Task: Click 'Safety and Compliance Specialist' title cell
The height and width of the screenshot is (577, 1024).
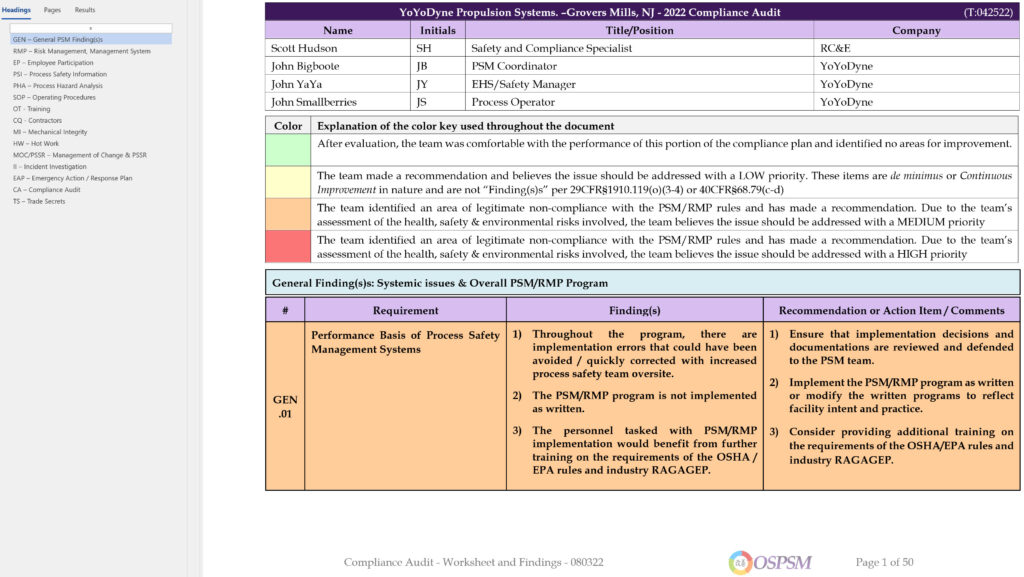Action: pos(639,48)
